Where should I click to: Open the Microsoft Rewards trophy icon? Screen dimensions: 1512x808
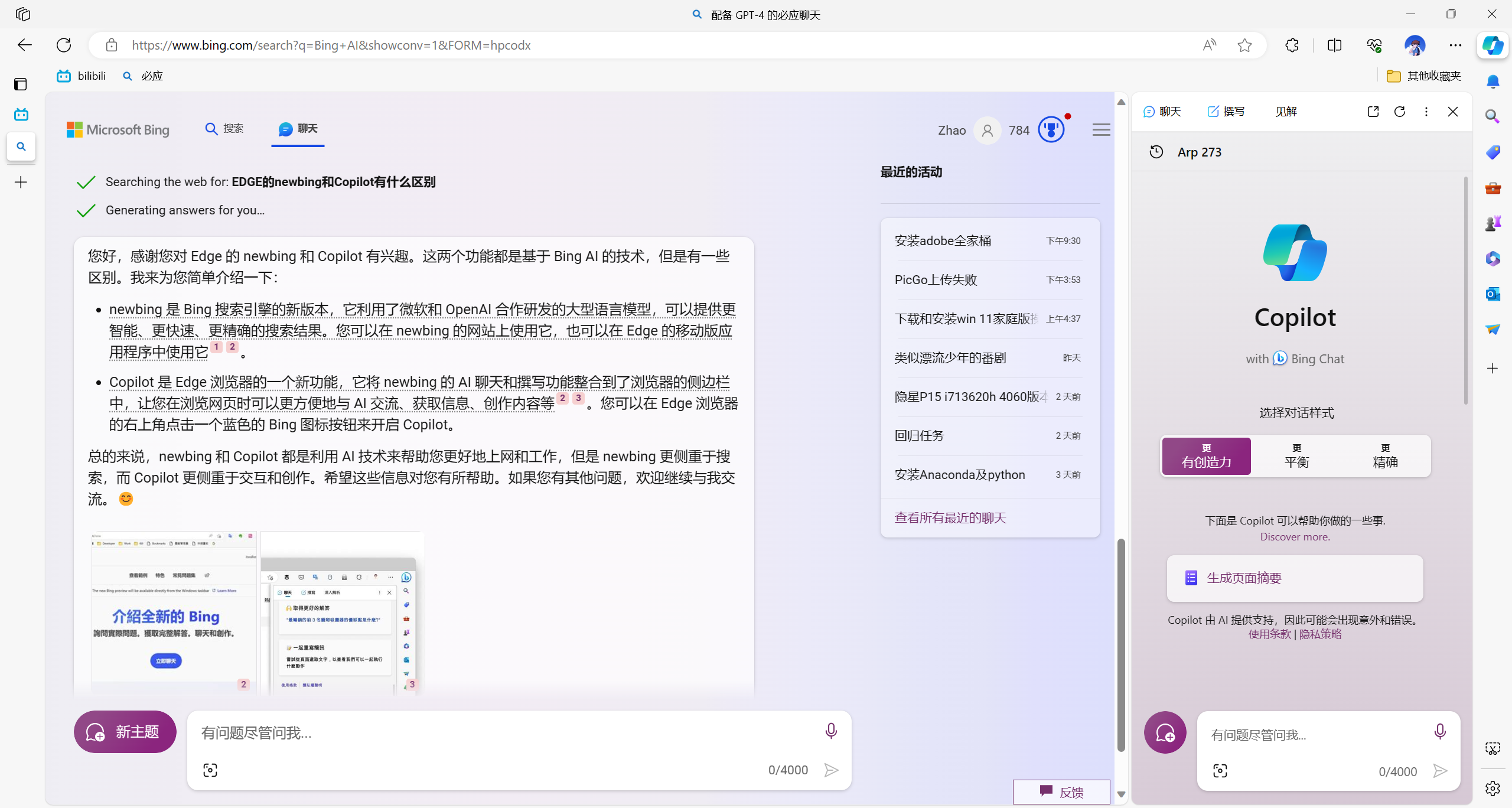[x=1051, y=129]
